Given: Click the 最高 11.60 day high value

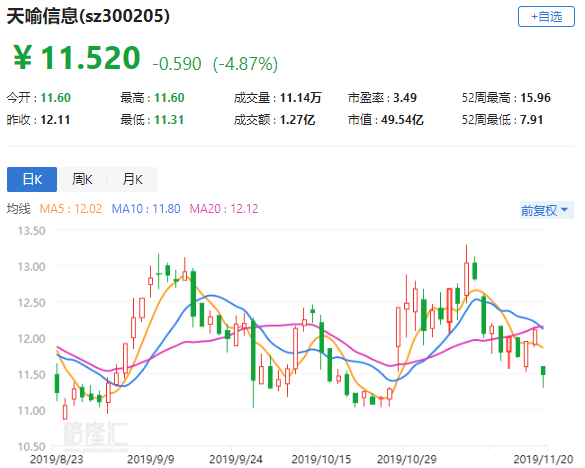Looking at the screenshot, I should tap(152, 98).
